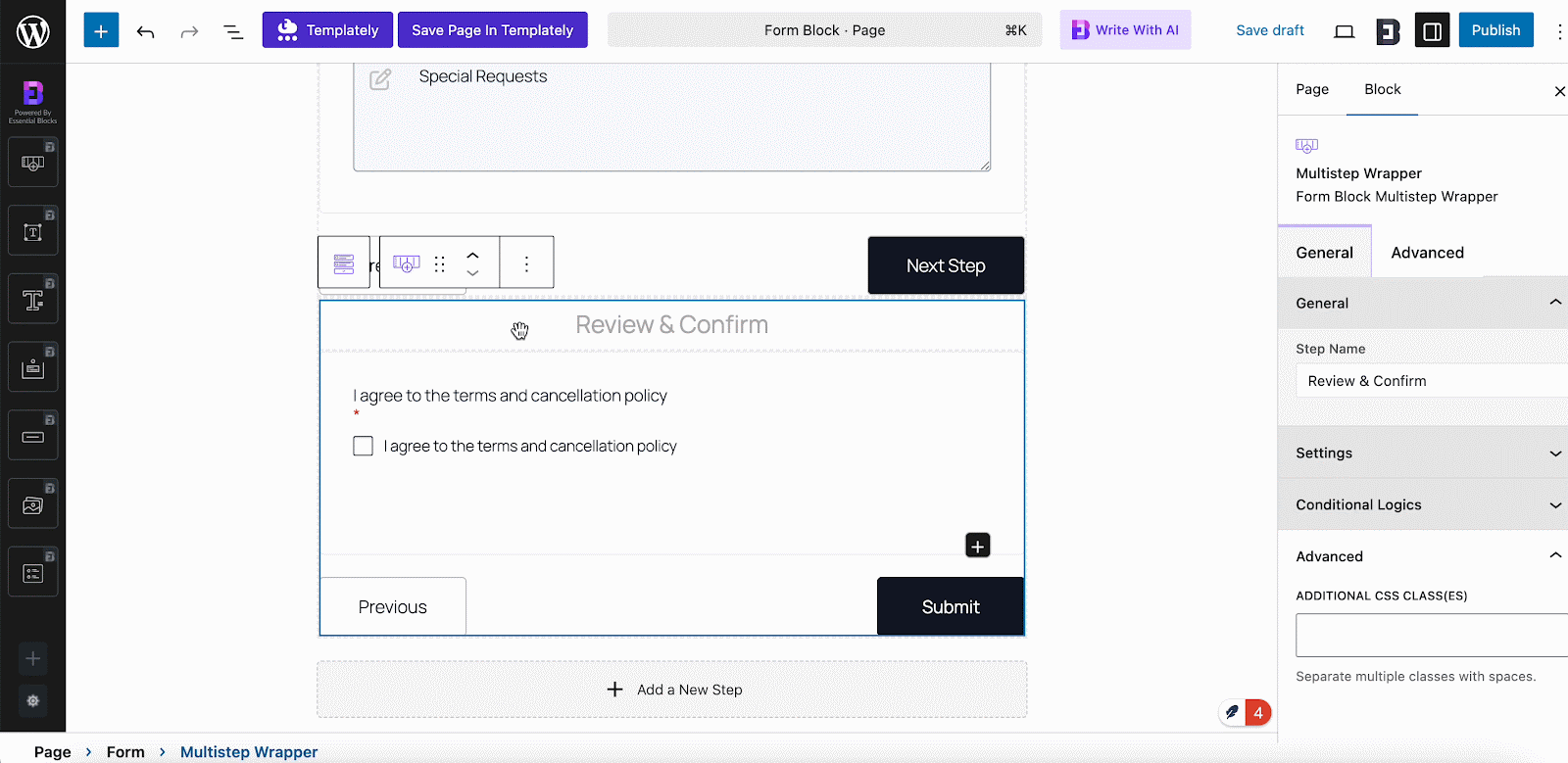
Task: Insert the advanced heading text block from sidebar
Action: click(x=33, y=300)
